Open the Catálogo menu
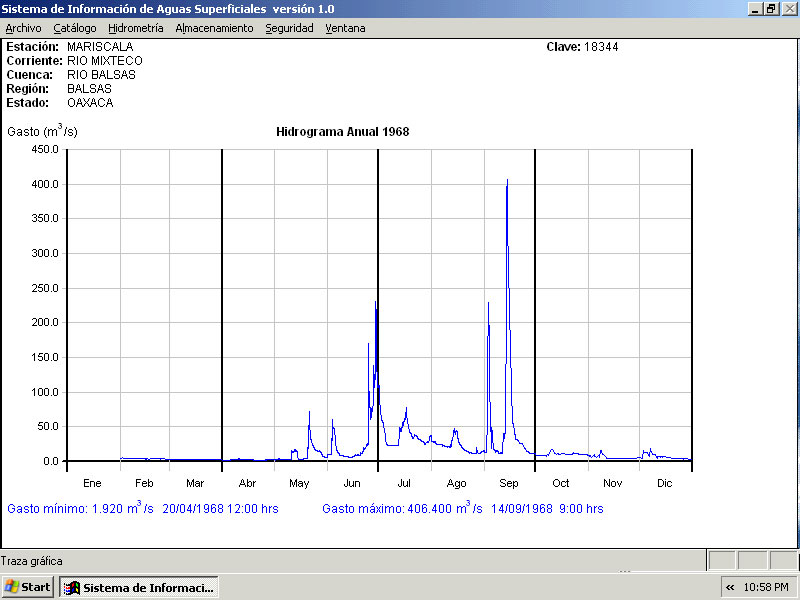Screen dimensions: 800x600 pyautogui.click(x=75, y=28)
